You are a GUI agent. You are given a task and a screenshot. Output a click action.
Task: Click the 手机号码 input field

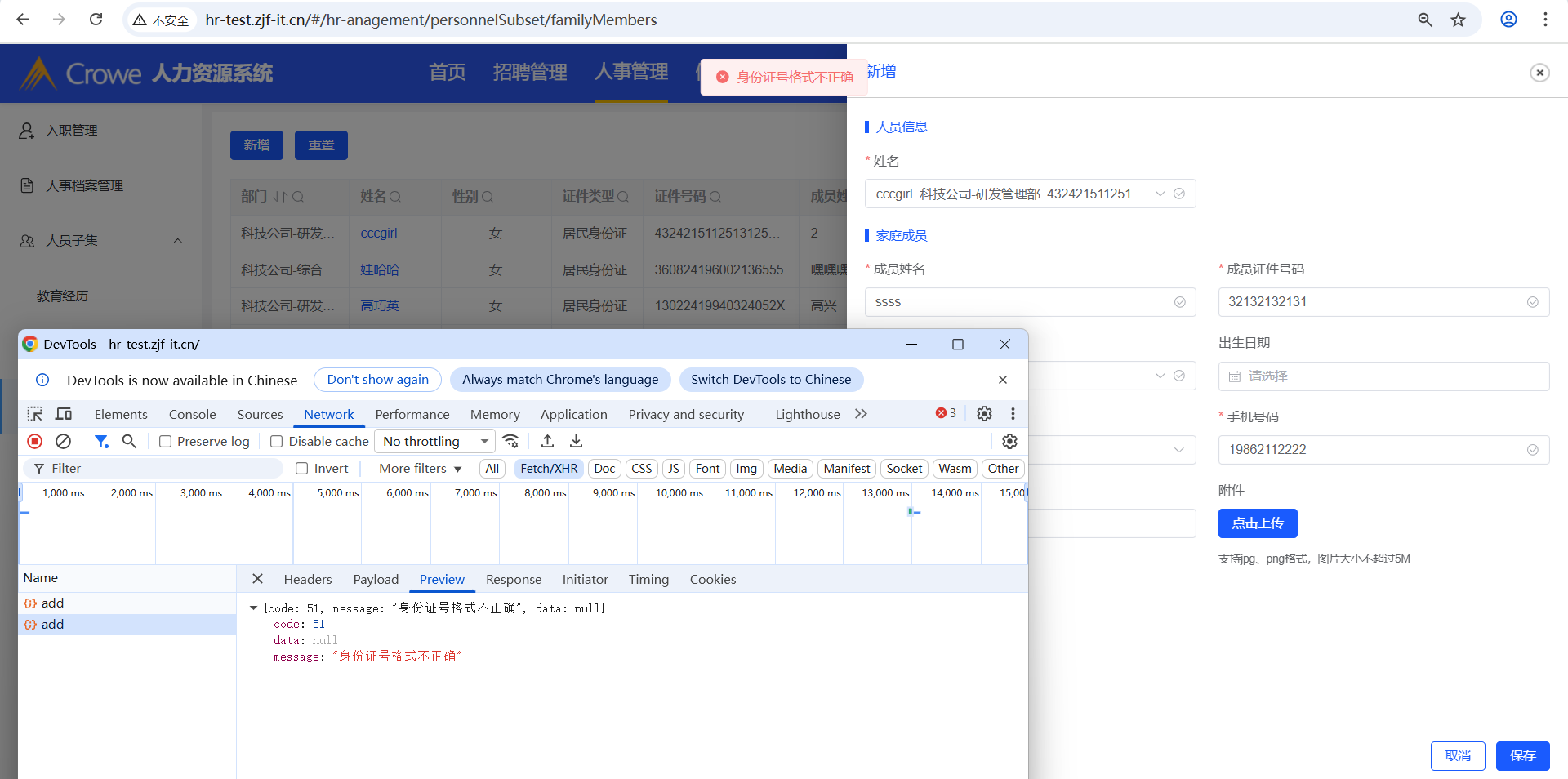[1372, 450]
